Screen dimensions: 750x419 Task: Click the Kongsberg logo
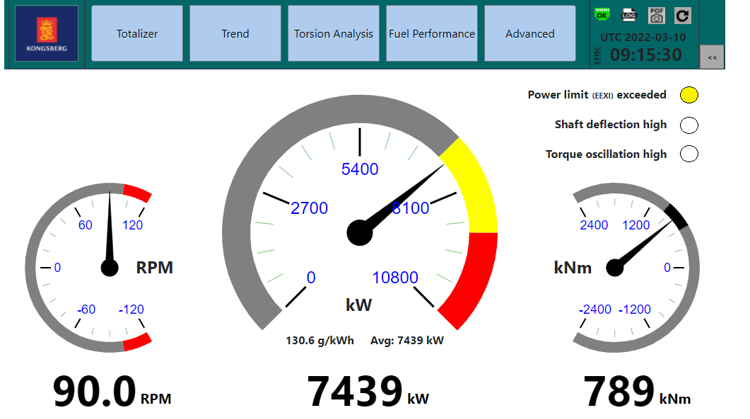[46, 34]
